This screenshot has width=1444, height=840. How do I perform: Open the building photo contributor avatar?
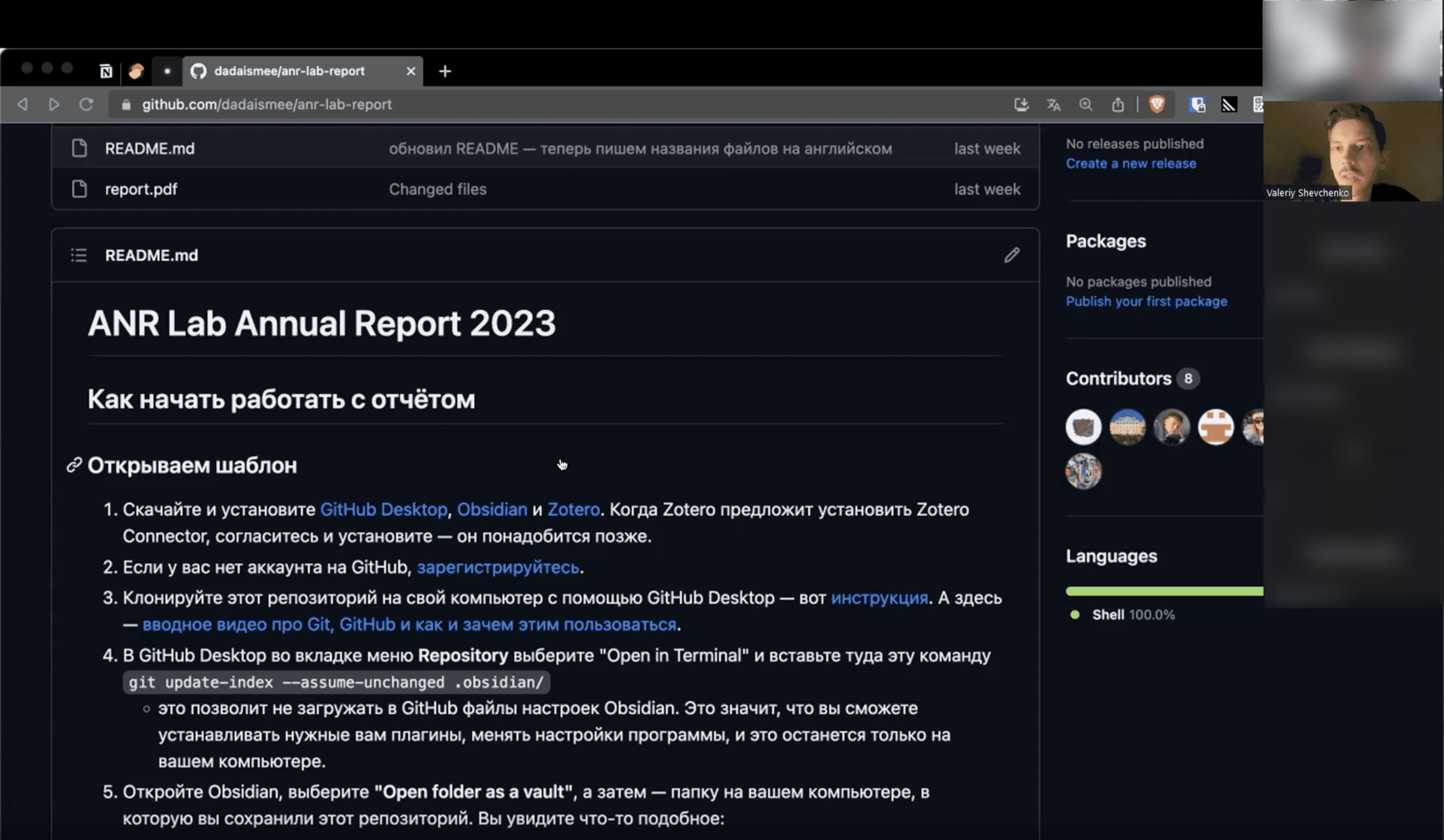pyautogui.click(x=1127, y=427)
